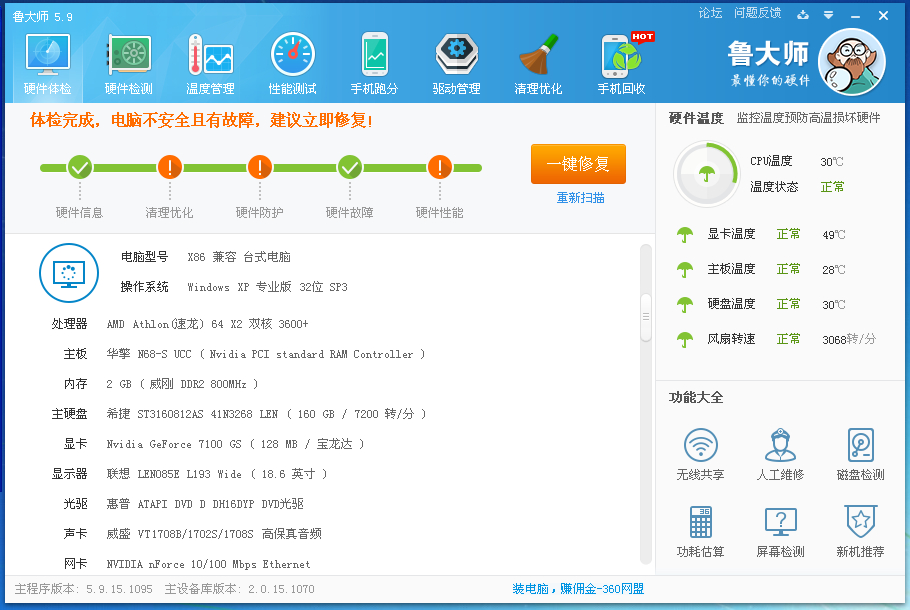Select the 声卡 威盛 VT1708B row
Image resolution: width=910 pixels, height=610 pixels.
(x=192, y=534)
